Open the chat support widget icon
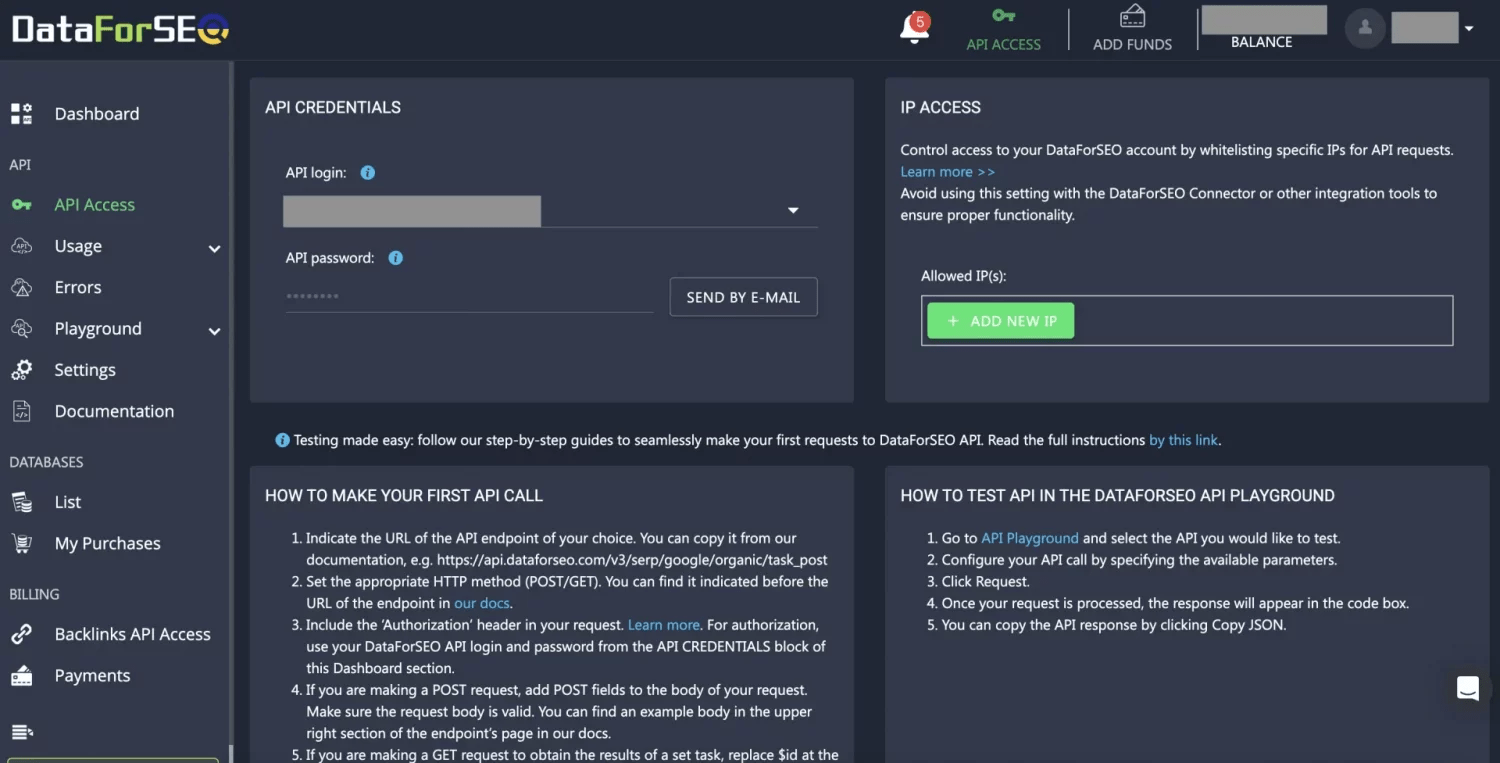Viewport: 1500px width, 763px height. 1467,689
